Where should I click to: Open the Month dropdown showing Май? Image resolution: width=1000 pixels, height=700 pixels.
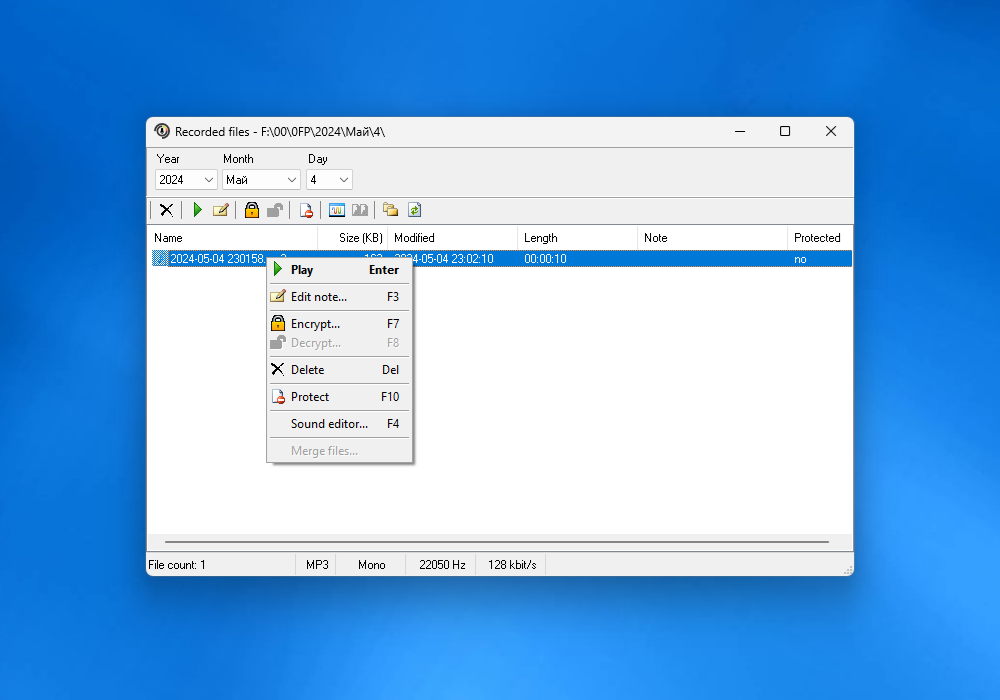[x=261, y=180]
